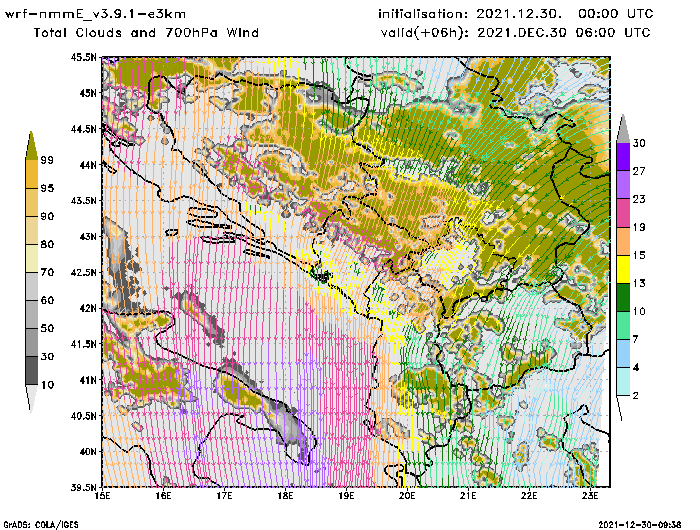This screenshot has height=530, width=700.
Task: Click the '21E' longitude label
Action: [x=468, y=496]
